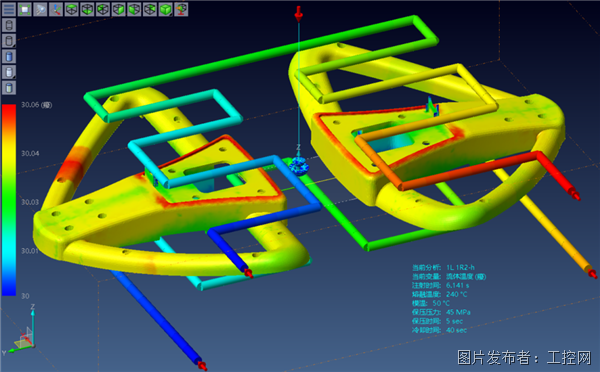Switch to top face cube view
Screen dimensions: 600x372
tap(72, 9)
